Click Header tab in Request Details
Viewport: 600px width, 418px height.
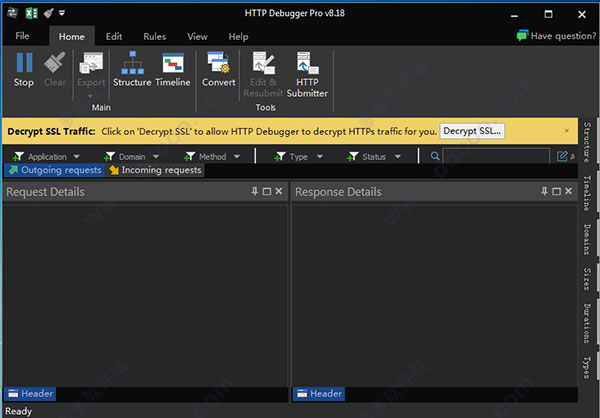click(x=30, y=394)
